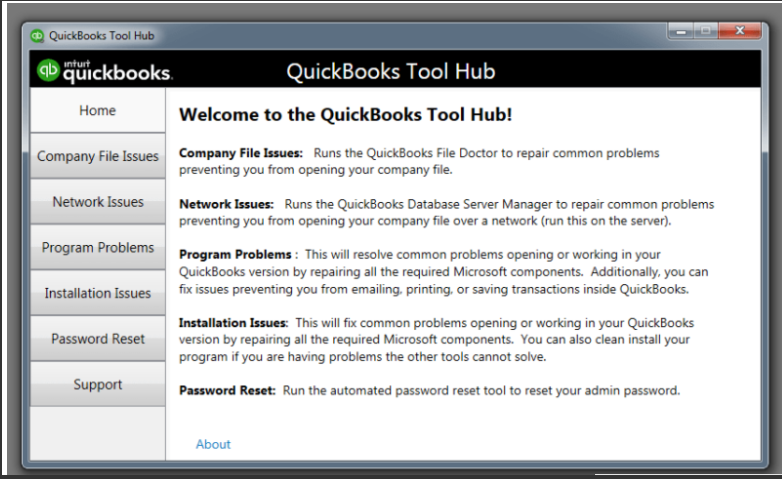
Task: Click the Intuit QuickBooks logo in header
Action: [x=105, y=71]
